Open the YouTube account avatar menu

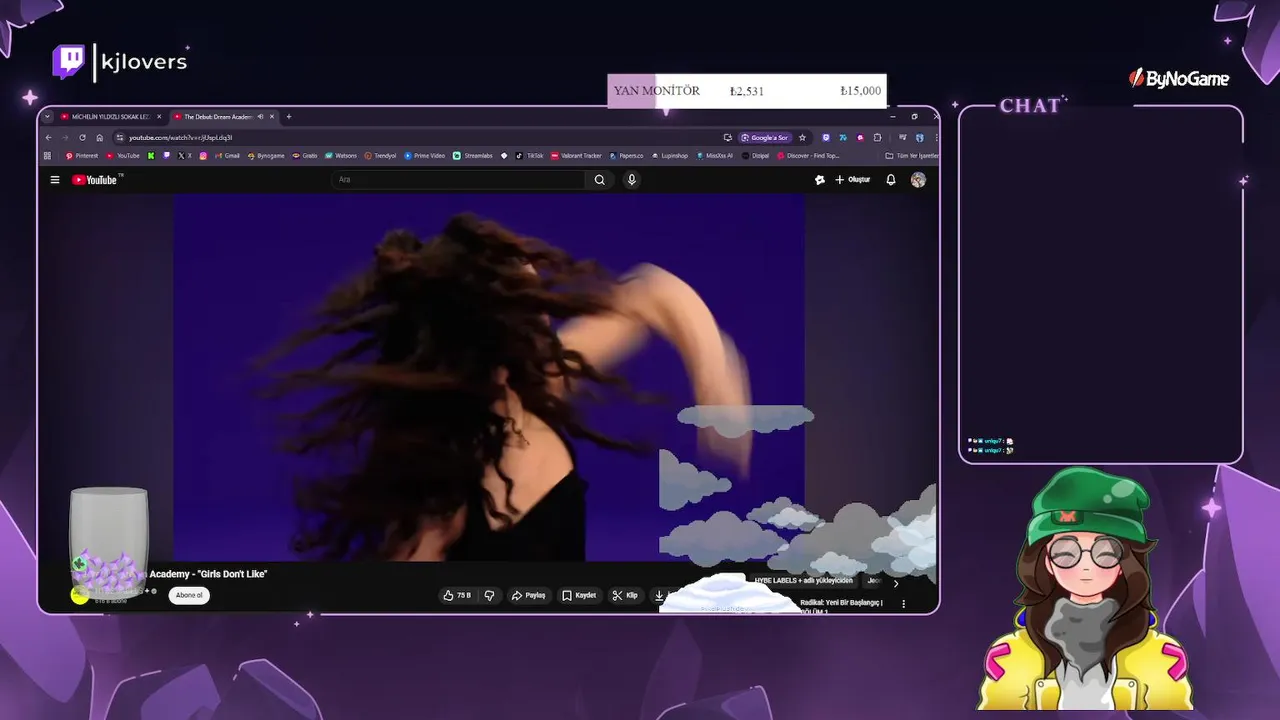tap(918, 180)
